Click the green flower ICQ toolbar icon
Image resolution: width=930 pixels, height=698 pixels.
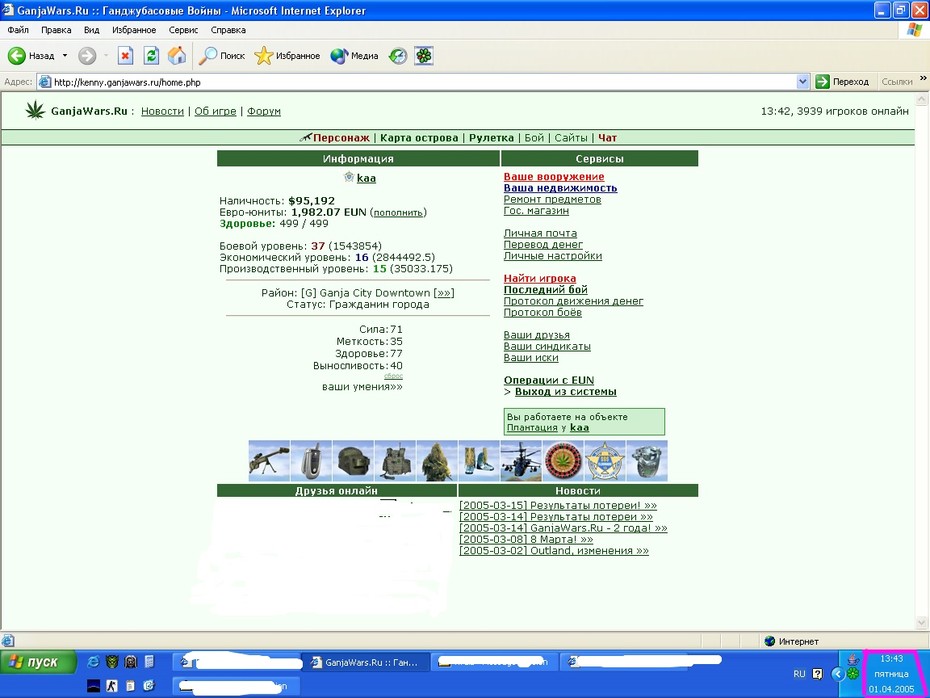423,56
